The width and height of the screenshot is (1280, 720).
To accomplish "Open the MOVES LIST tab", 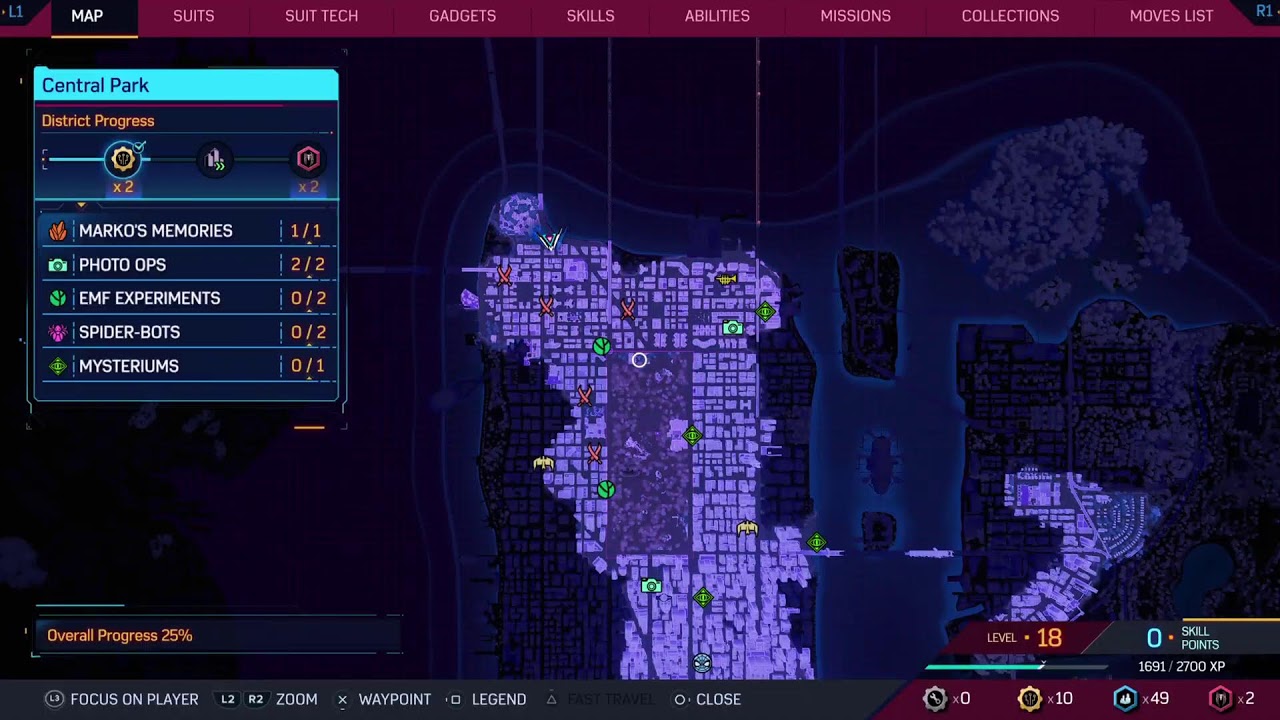I will tap(1171, 16).
